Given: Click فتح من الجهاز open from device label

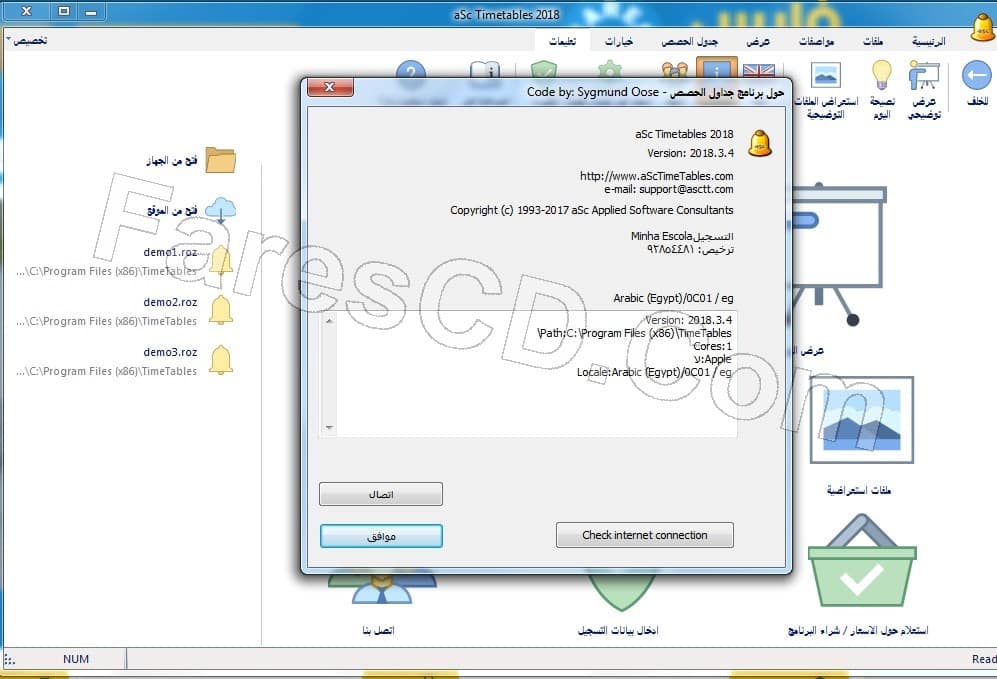Looking at the screenshot, I should pos(172,160).
